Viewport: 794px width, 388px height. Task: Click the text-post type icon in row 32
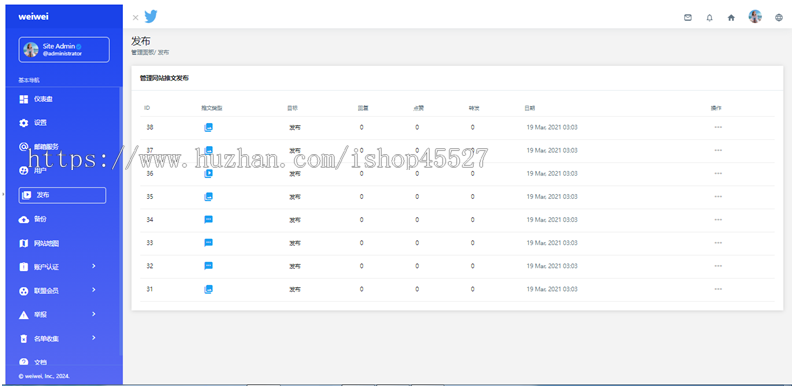click(x=208, y=266)
